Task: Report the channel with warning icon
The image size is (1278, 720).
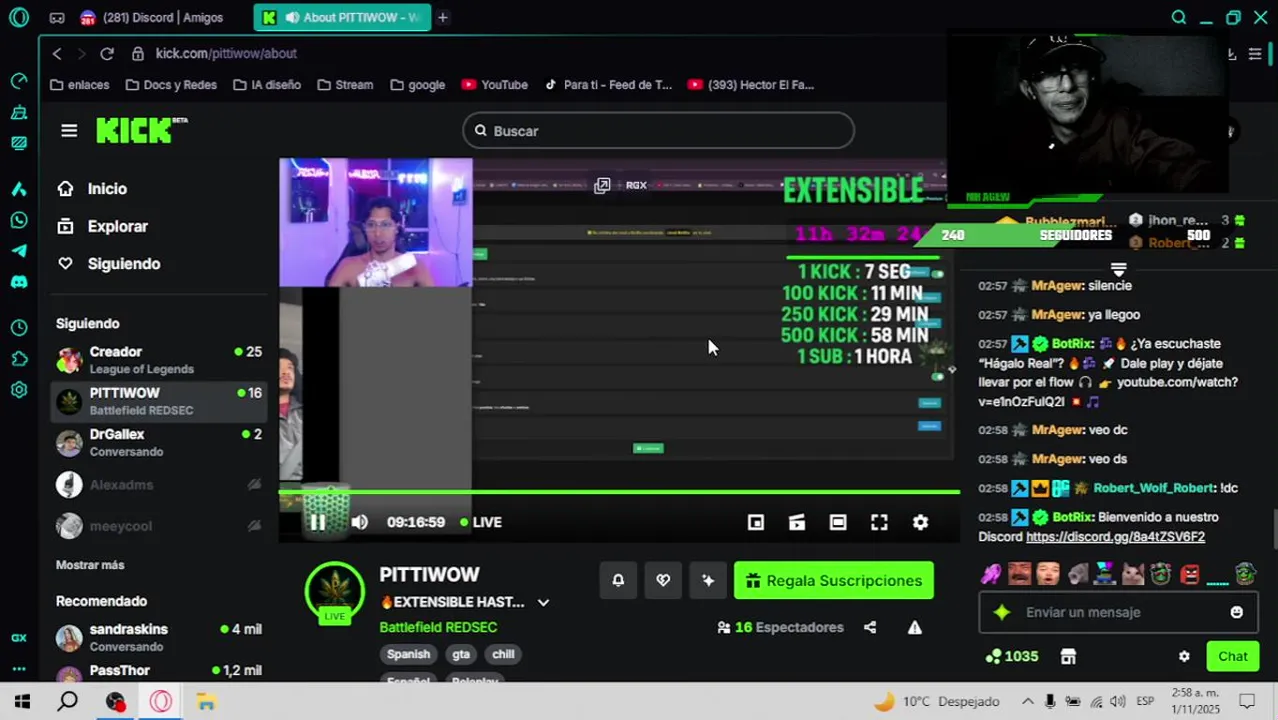Action: (915, 627)
